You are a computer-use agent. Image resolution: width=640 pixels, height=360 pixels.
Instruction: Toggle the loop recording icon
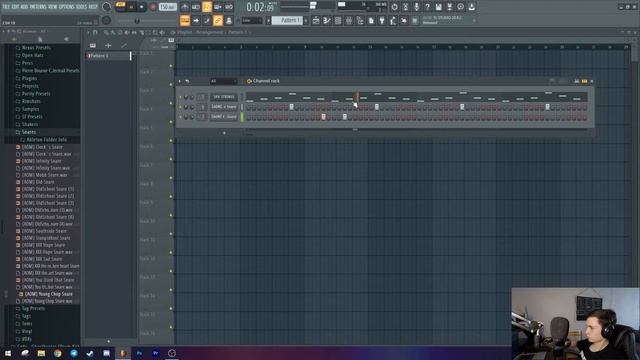coord(229,7)
